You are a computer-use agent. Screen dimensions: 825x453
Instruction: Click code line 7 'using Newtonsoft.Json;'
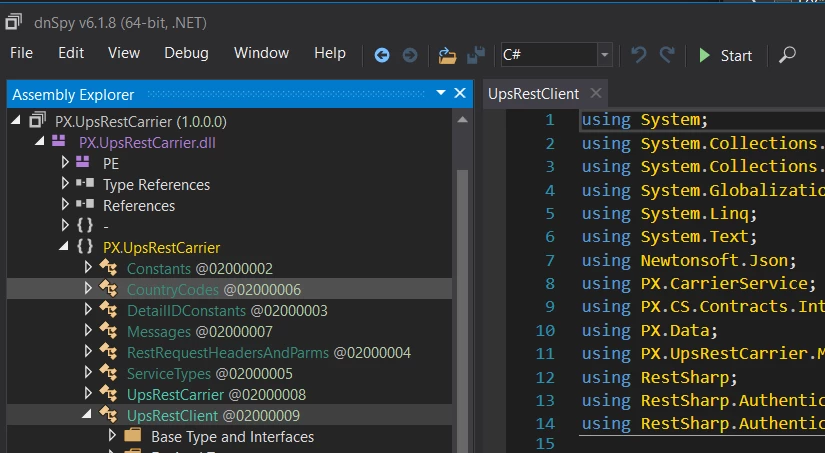(689, 260)
